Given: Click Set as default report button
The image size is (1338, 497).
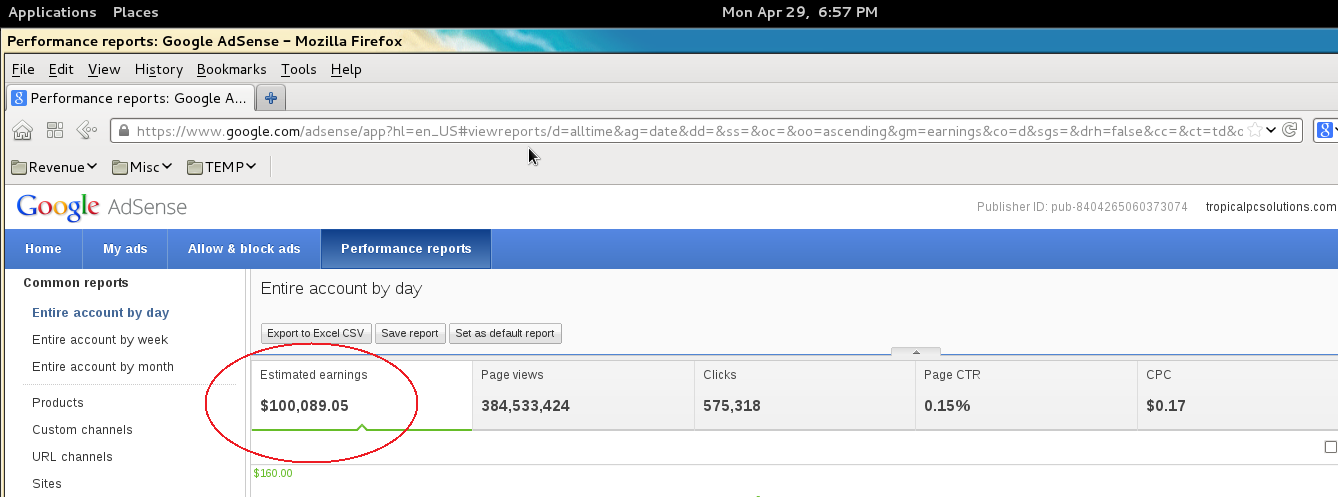Looking at the screenshot, I should coord(504,333).
